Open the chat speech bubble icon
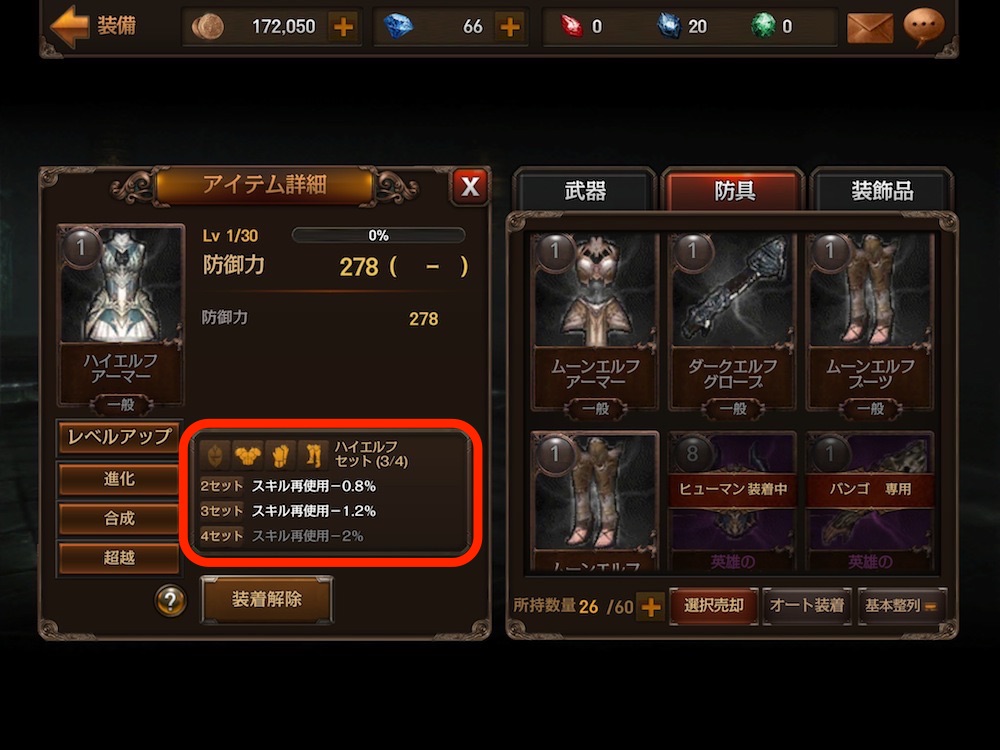The height and width of the screenshot is (750, 1000). pos(924,27)
